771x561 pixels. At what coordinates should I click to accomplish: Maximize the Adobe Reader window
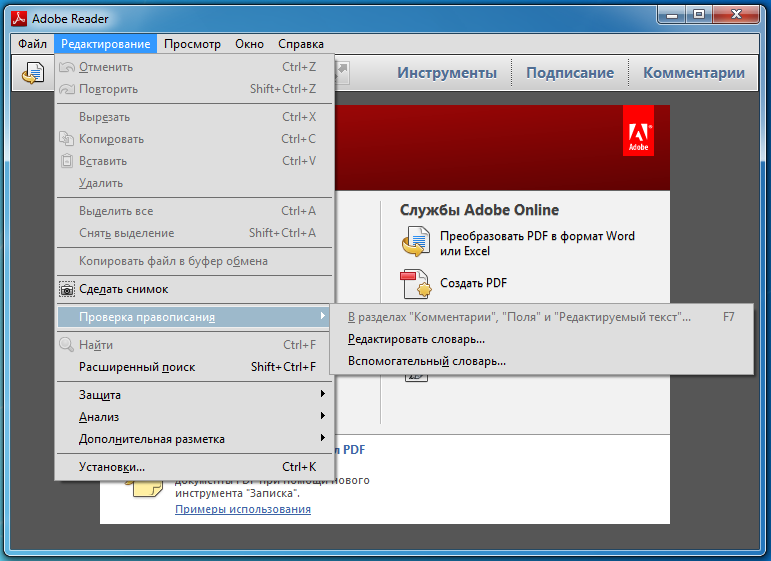(699, 15)
